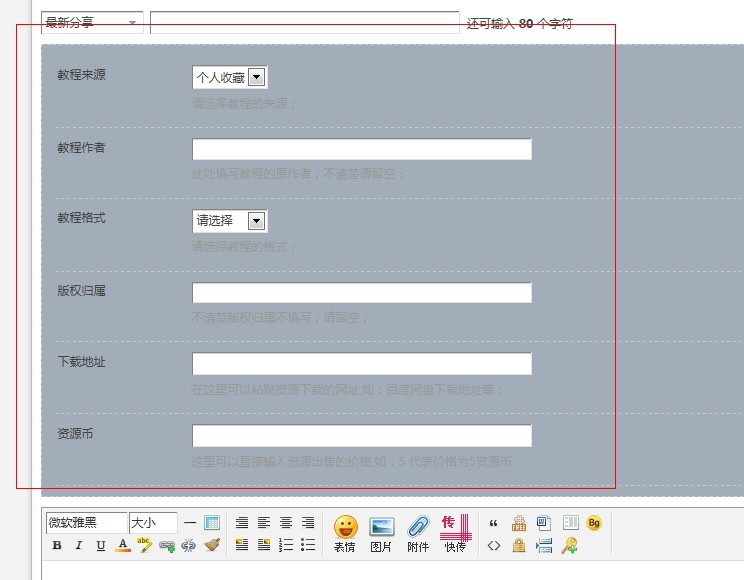Float image to the right

click(x=264, y=545)
